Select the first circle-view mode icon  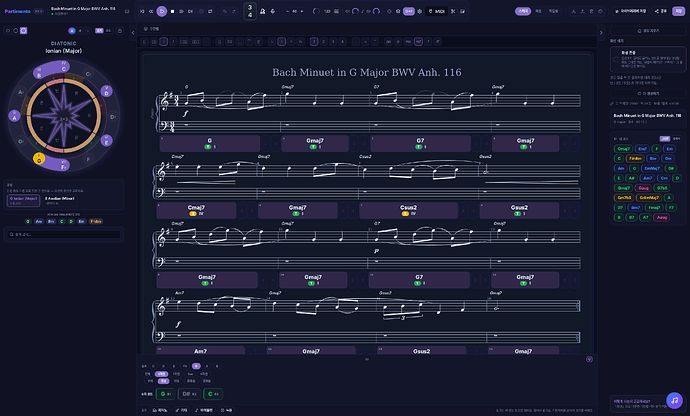pos(8,31)
